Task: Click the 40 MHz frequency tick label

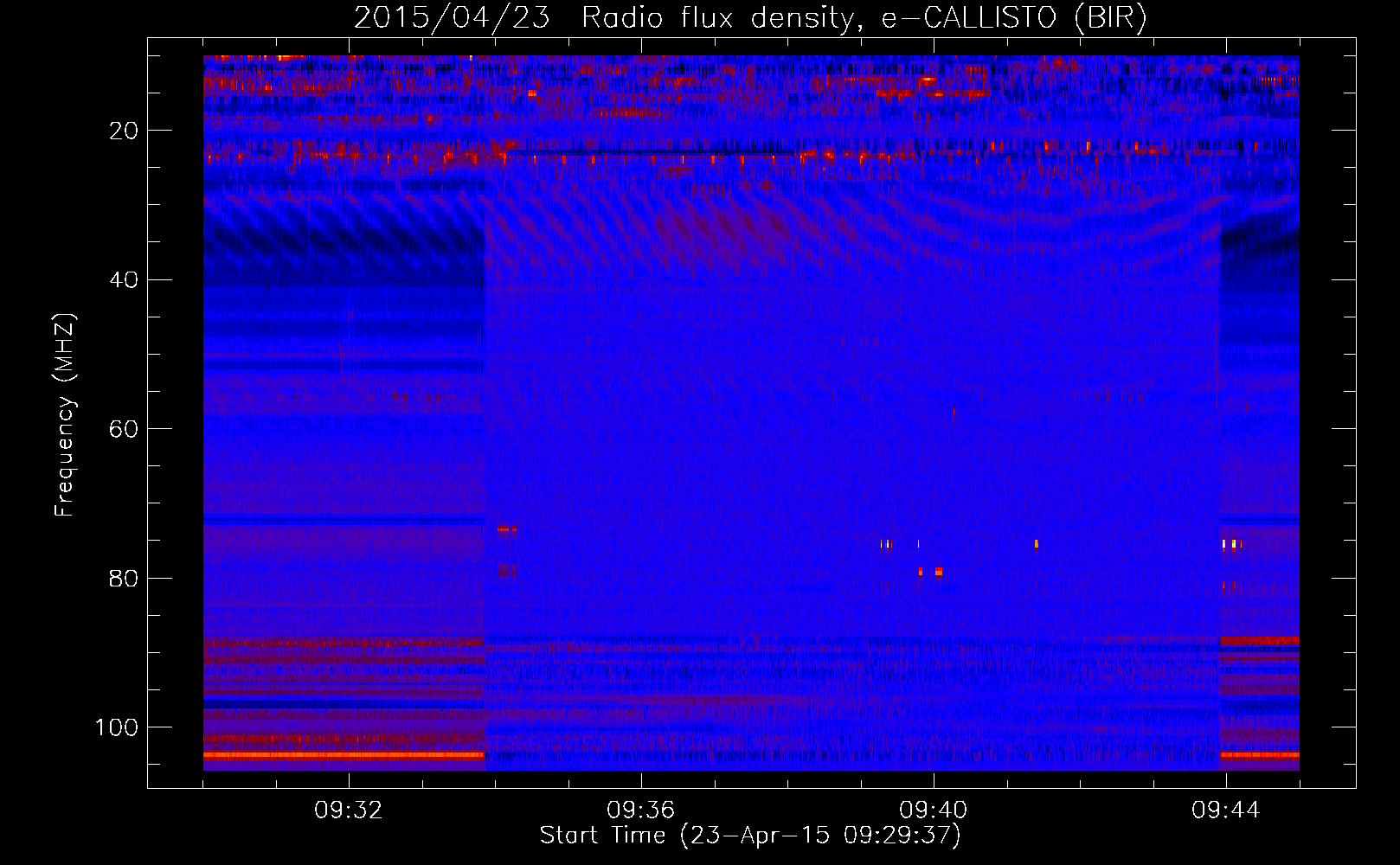Action: (125, 280)
